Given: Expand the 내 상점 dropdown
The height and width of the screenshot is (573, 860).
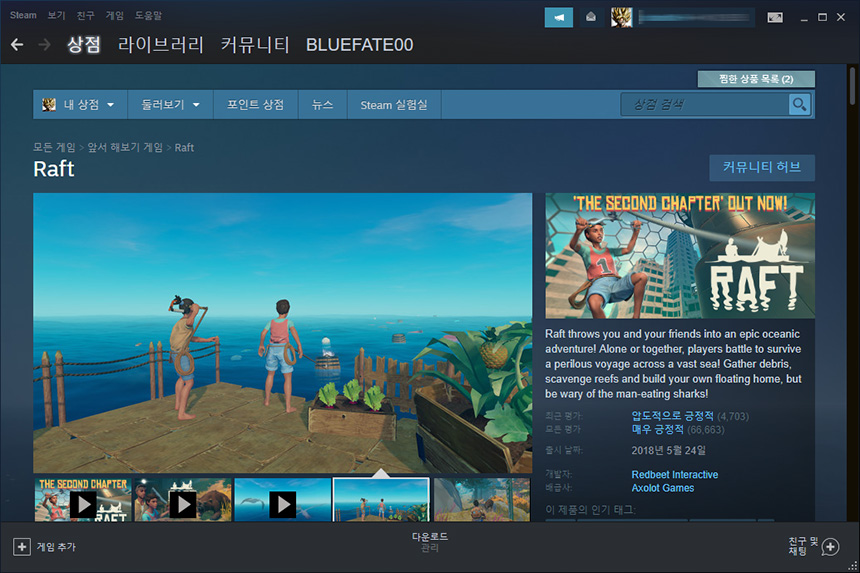Looking at the screenshot, I should coord(80,104).
